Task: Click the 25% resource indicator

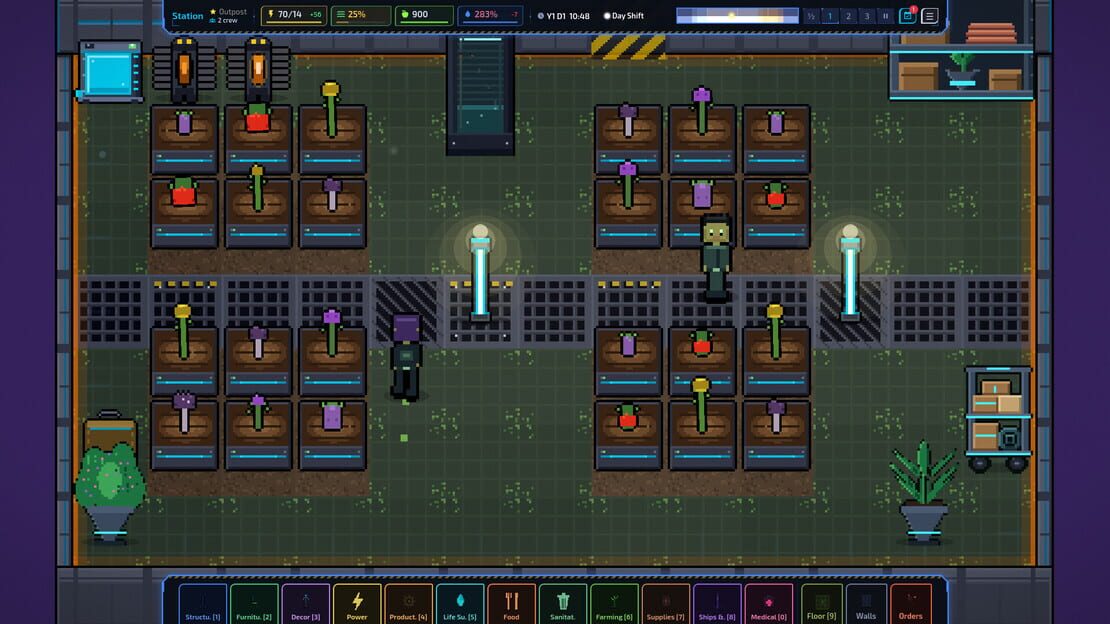Action: [360, 15]
